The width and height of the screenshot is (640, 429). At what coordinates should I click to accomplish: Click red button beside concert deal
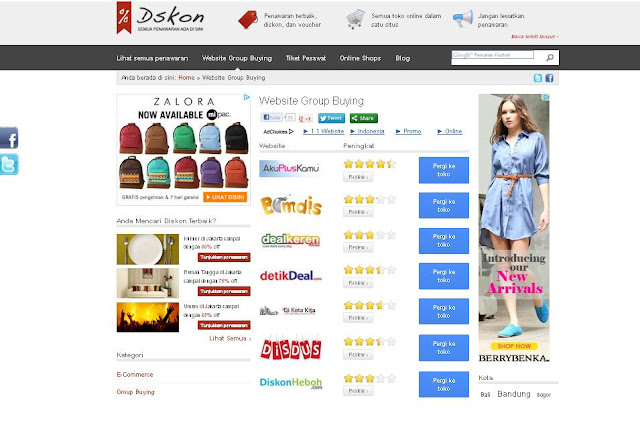coord(224,325)
